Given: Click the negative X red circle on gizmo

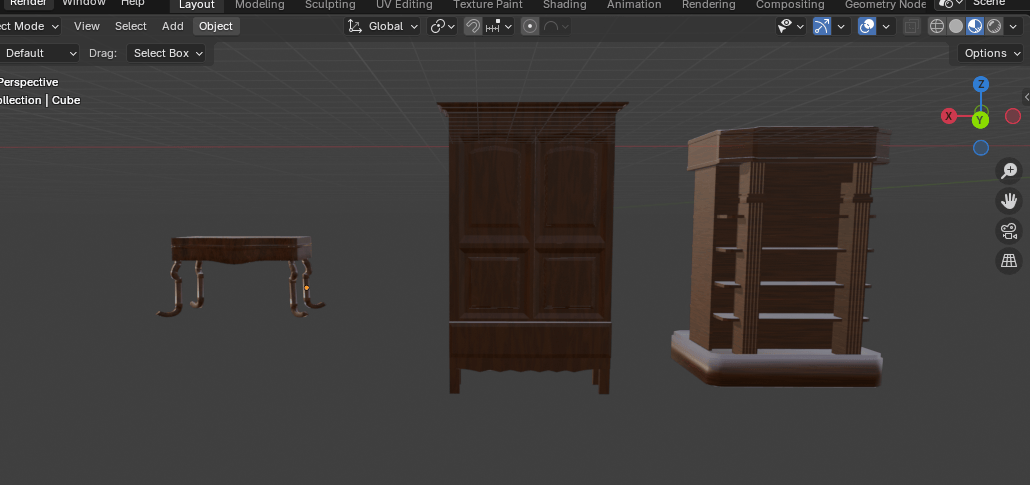Looking at the screenshot, I should click(x=1013, y=116).
